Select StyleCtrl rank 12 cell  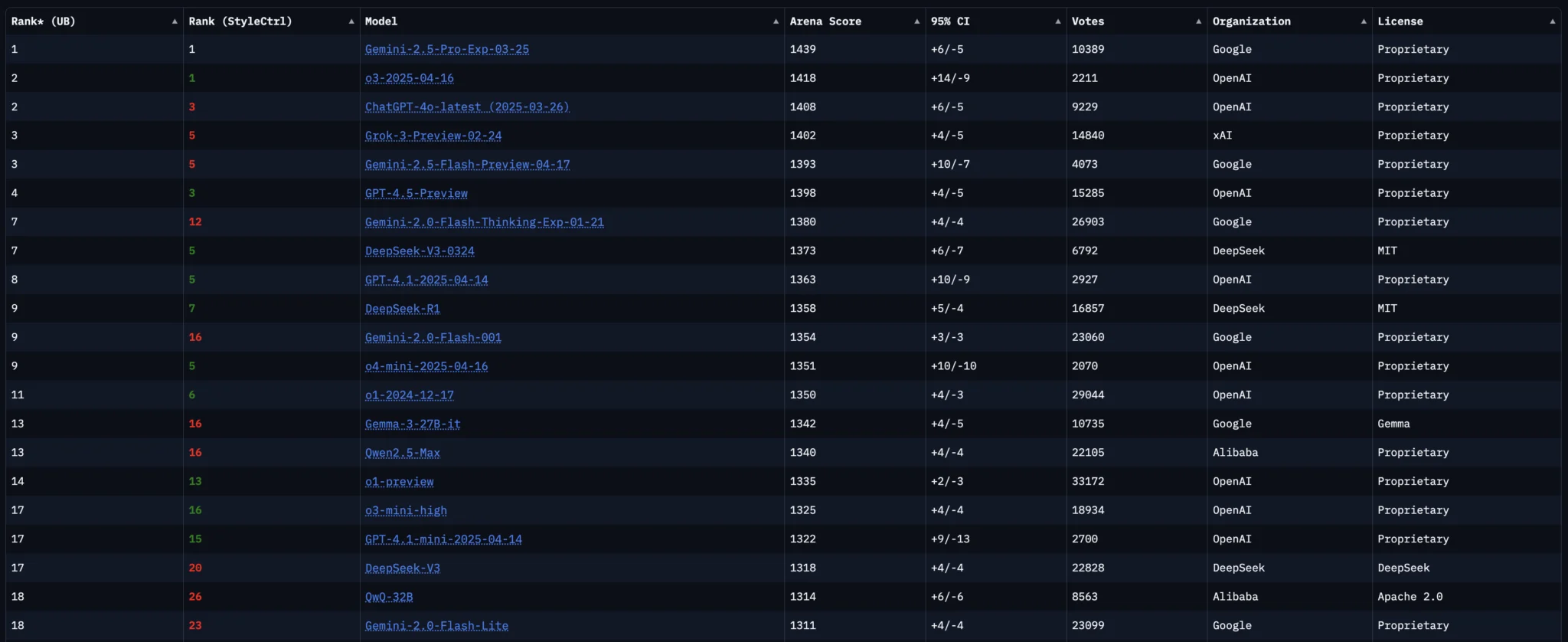click(x=195, y=222)
